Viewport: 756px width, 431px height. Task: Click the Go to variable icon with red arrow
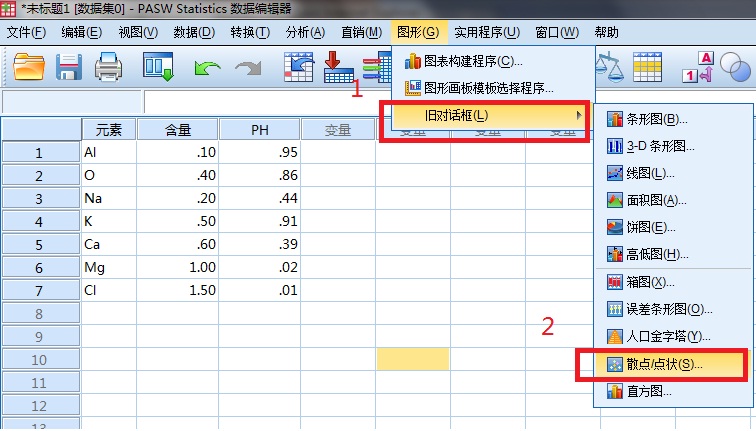339,67
